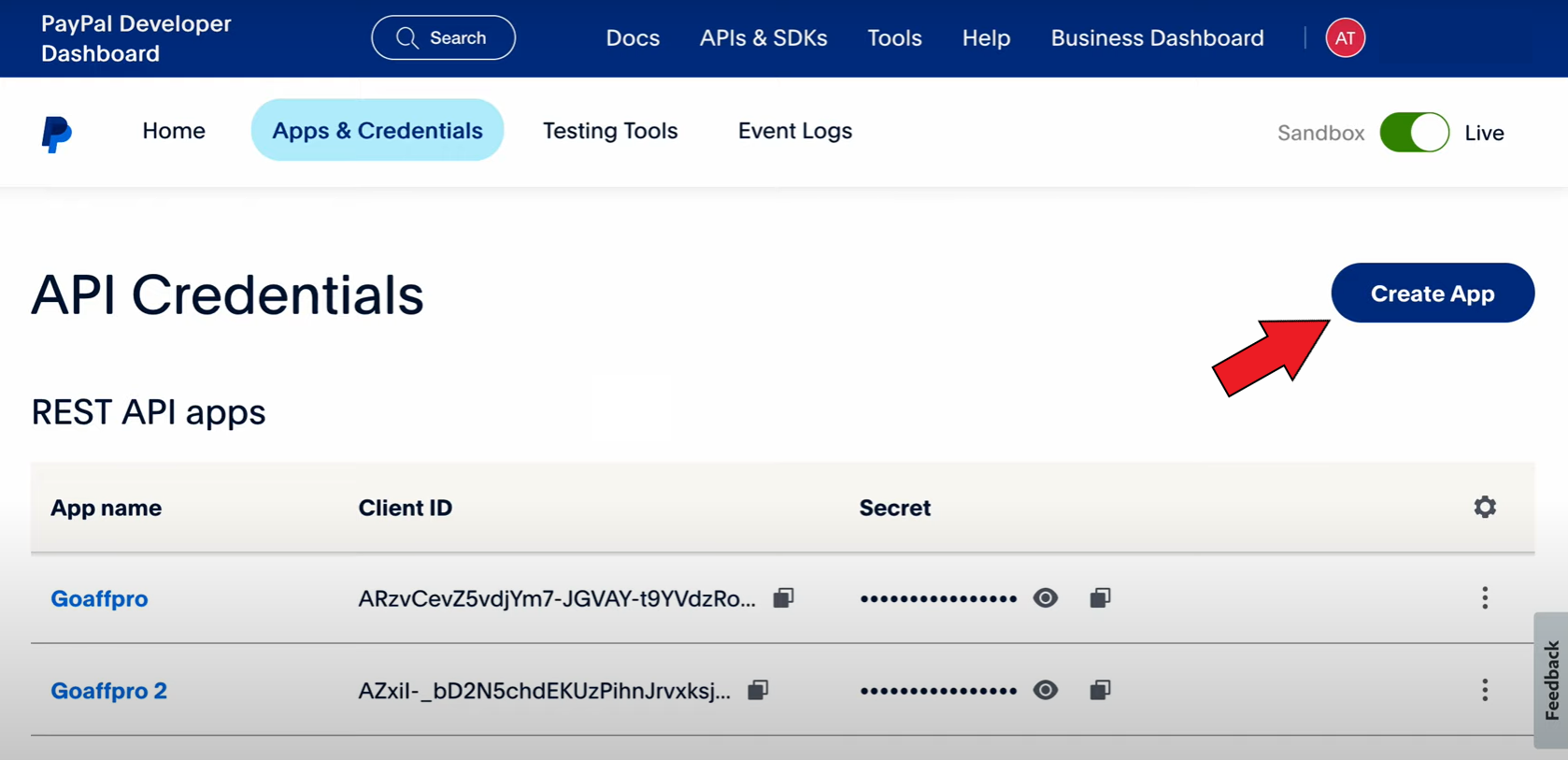Open the AT user avatar
The width and height of the screenshot is (1568, 760).
(x=1345, y=38)
